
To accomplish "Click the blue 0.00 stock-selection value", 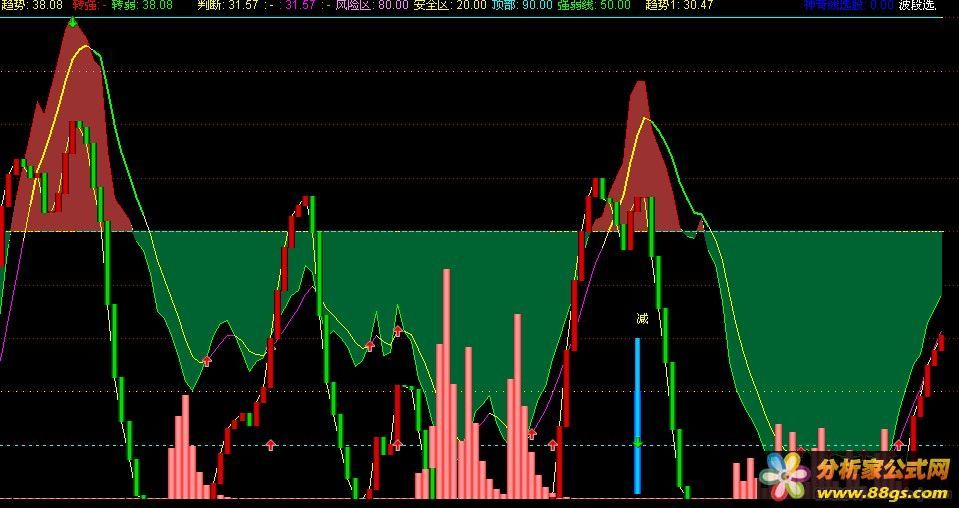I will tap(881, 6).
